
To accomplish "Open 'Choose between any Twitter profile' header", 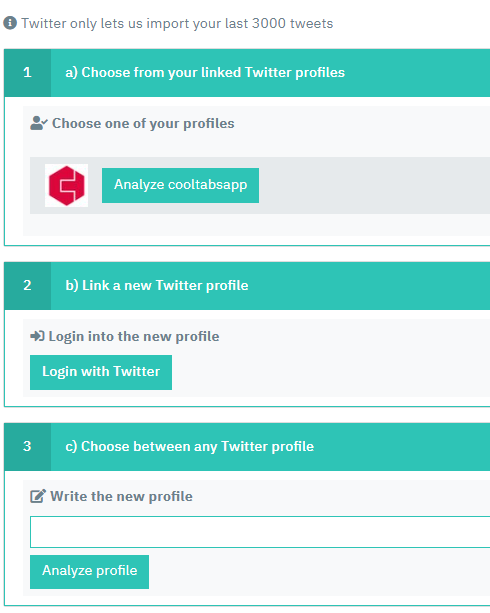I will (x=190, y=446).
